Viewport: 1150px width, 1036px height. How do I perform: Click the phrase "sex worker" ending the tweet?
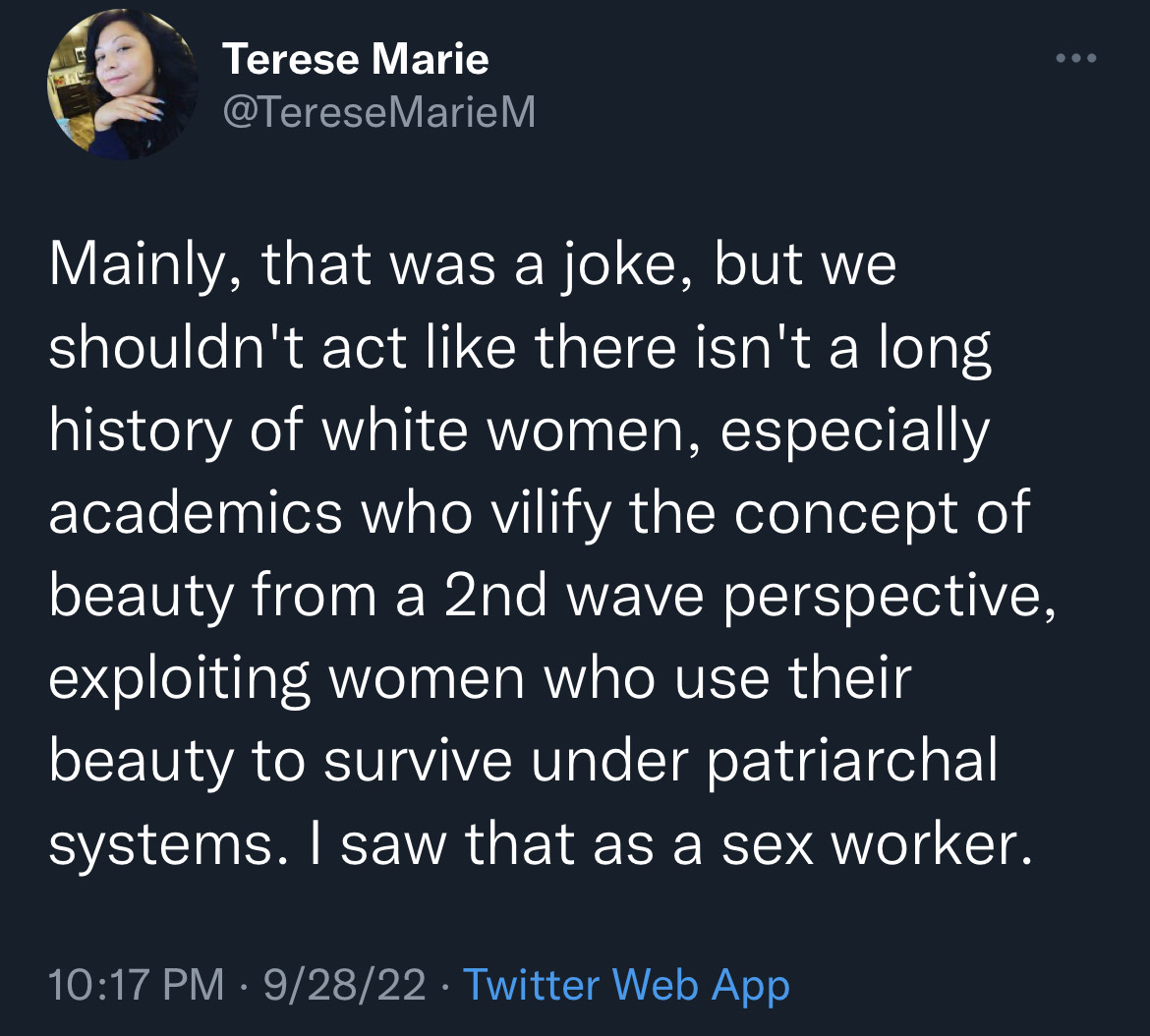tap(877, 843)
